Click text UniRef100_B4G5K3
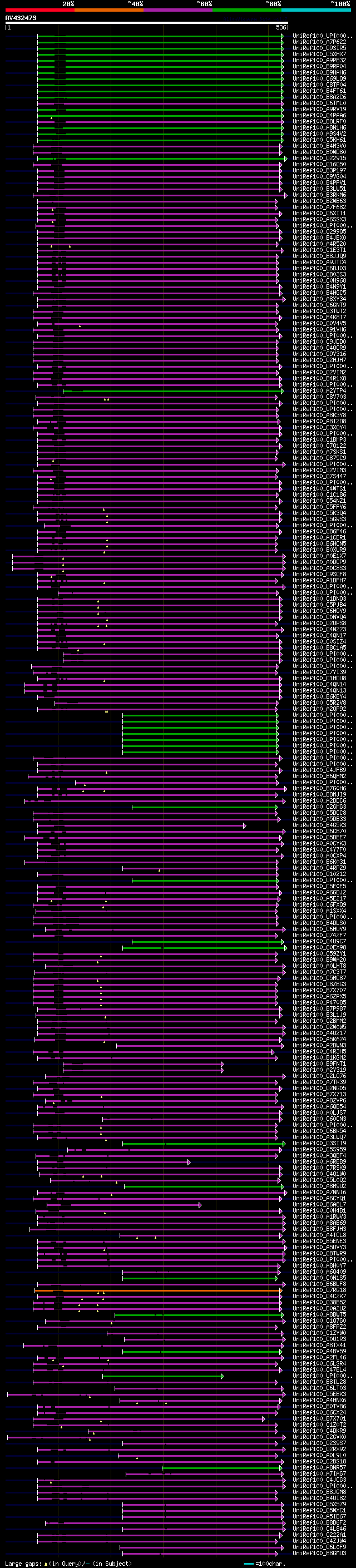The image size is (356, 1568). [x=319, y=825]
